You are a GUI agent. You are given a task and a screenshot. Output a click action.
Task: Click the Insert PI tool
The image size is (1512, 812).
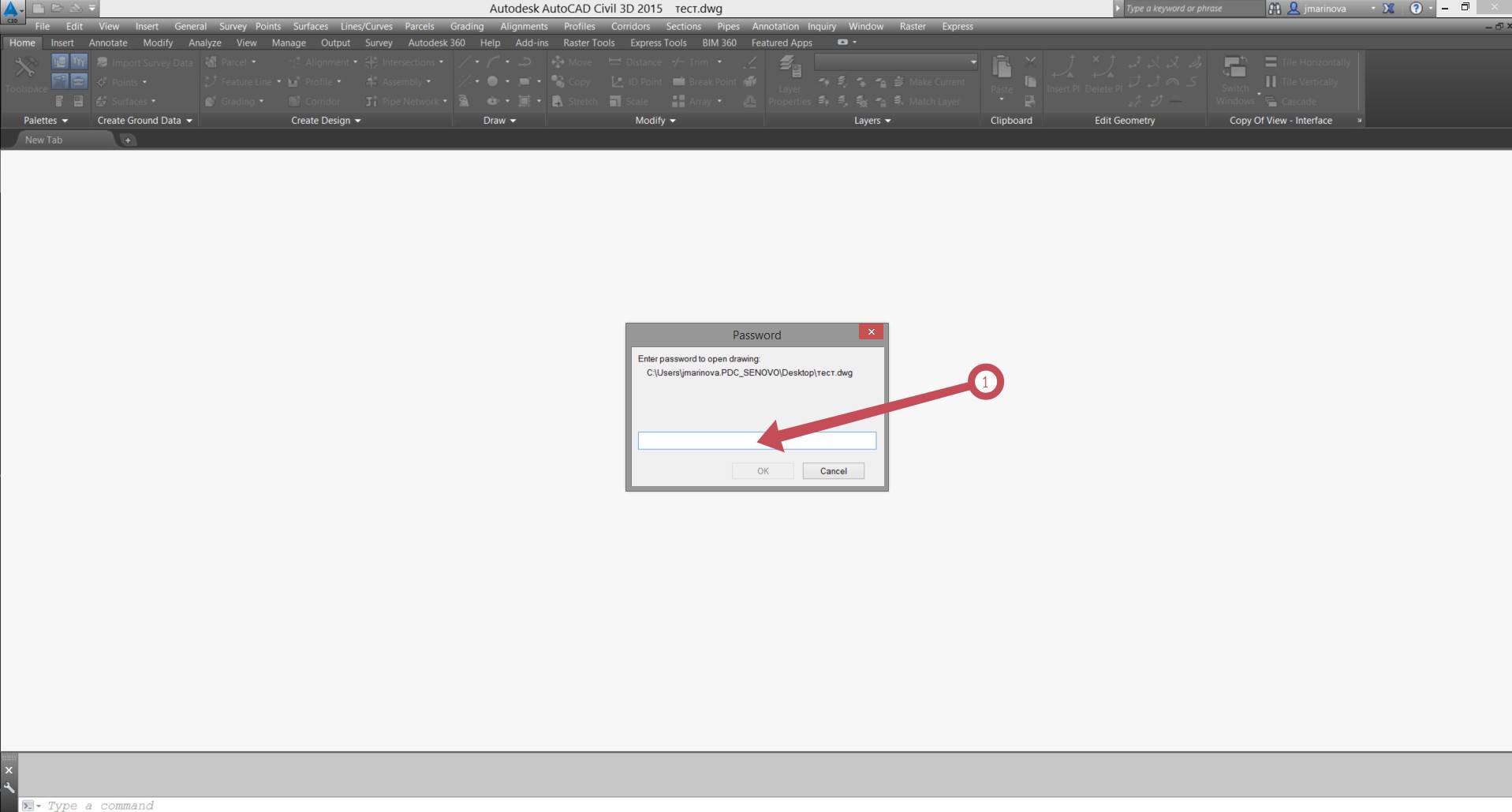1063,75
